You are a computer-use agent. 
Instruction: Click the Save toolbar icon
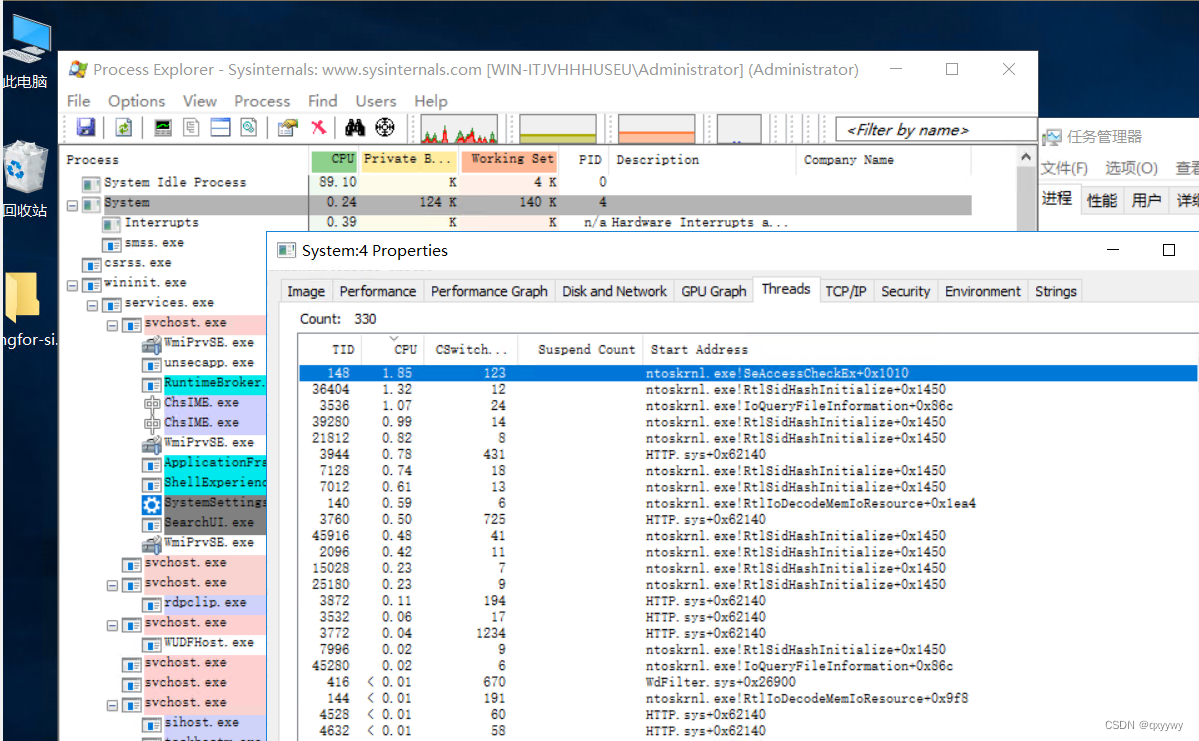86,127
